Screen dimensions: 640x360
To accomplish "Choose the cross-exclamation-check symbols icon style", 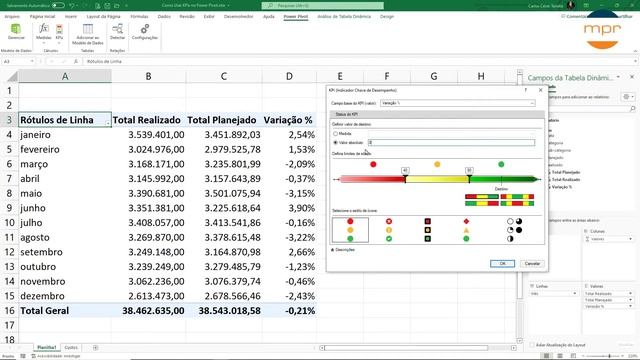I will 389,230.
